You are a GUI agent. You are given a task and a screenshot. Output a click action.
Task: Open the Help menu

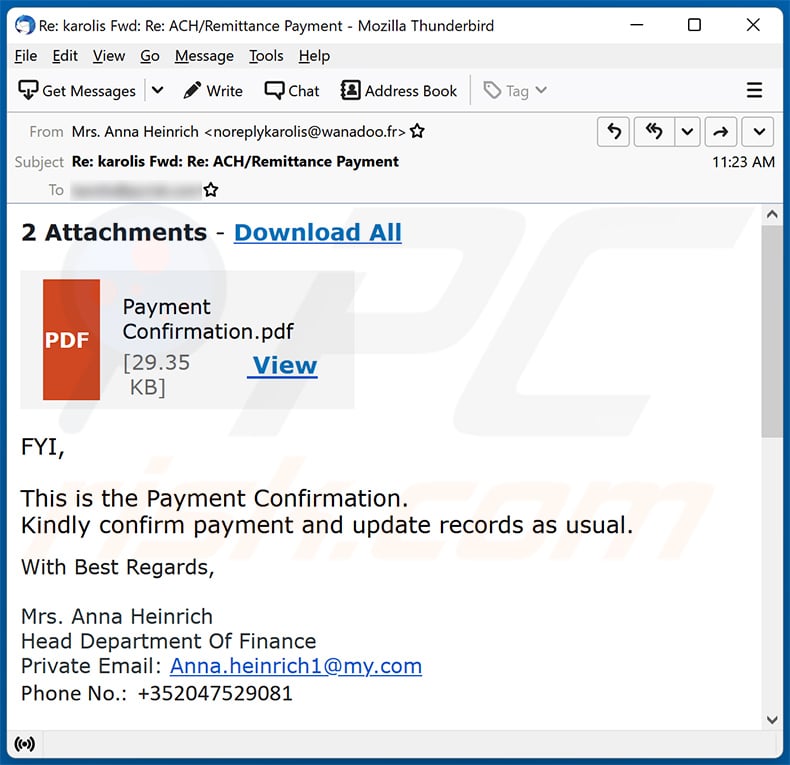pos(314,56)
